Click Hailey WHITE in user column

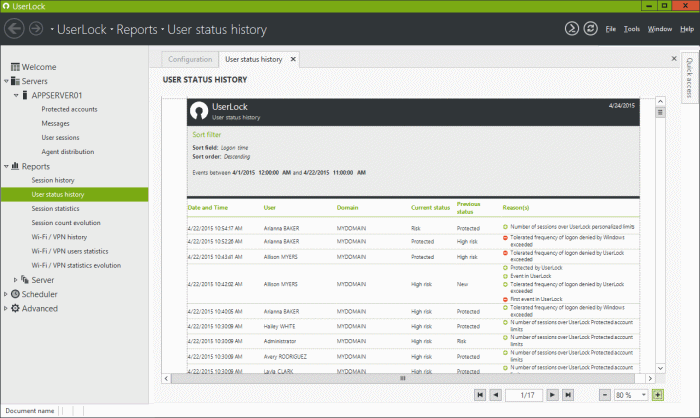tap(279, 326)
